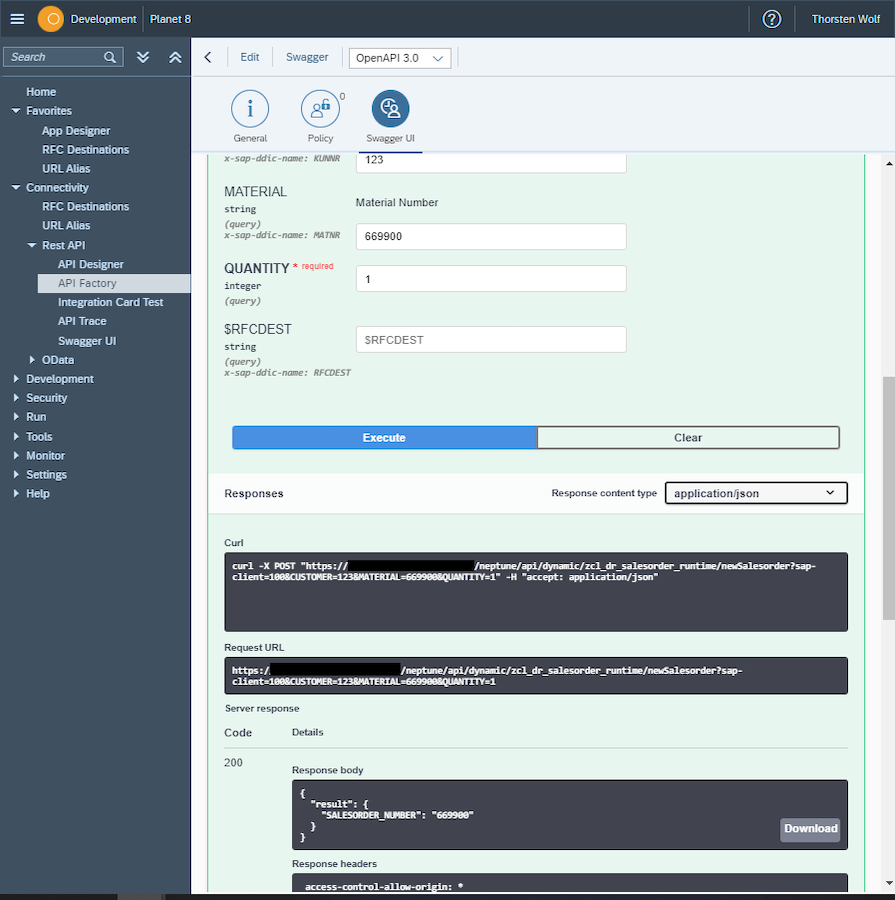Open the hamburger main menu

click(x=17, y=19)
